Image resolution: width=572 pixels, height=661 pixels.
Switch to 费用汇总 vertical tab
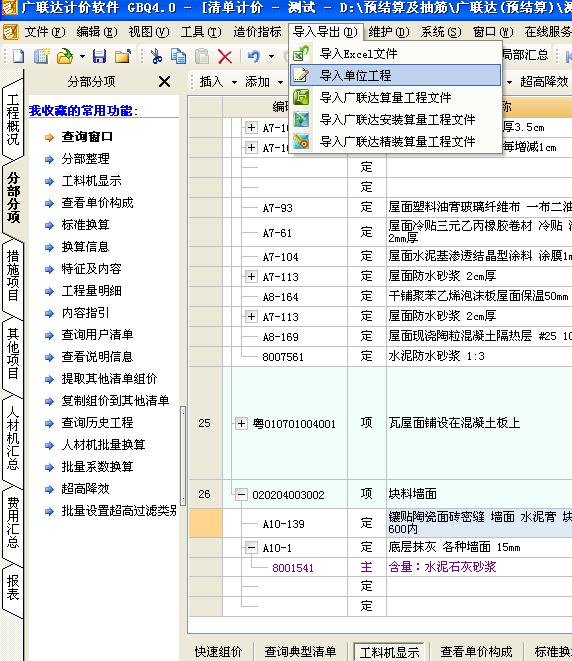coord(13,522)
